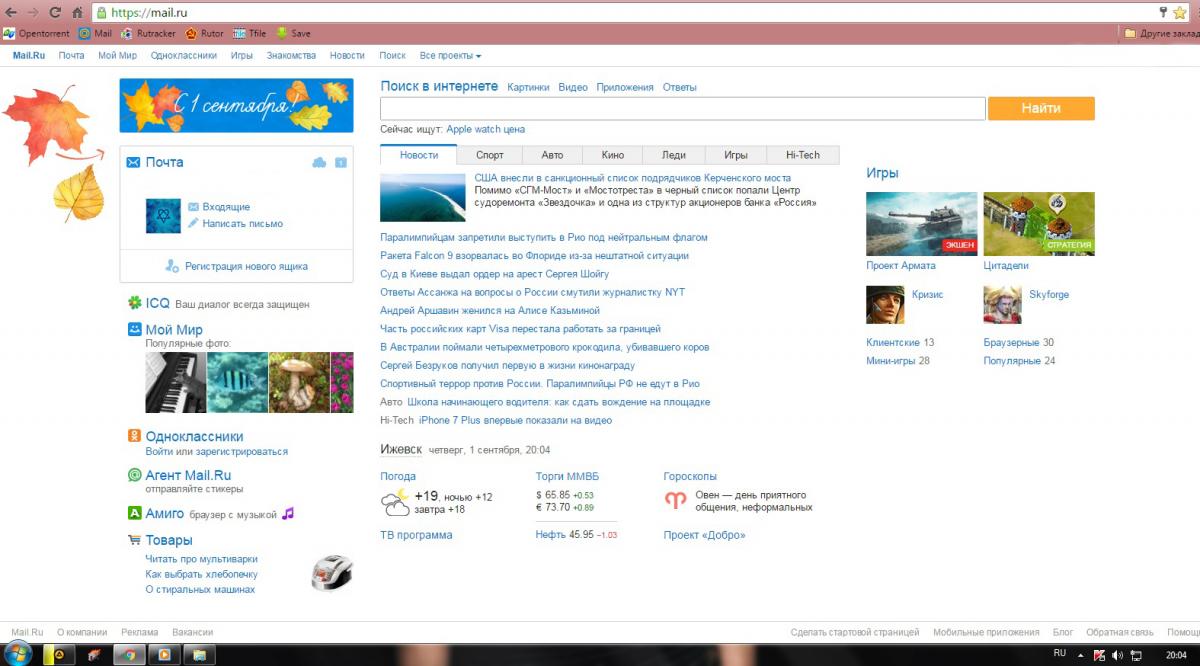Open the Знакомства item in top navigation
Viewport: 1200px width, 666px height.
point(291,56)
